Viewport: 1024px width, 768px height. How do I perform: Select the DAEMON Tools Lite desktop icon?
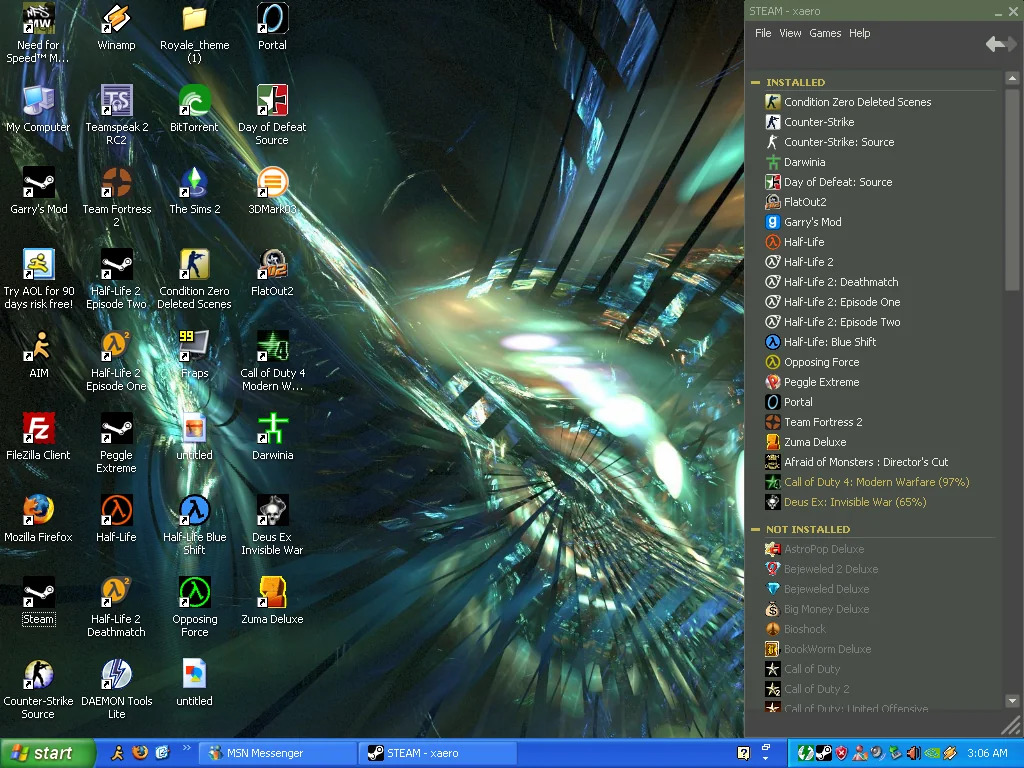116,675
